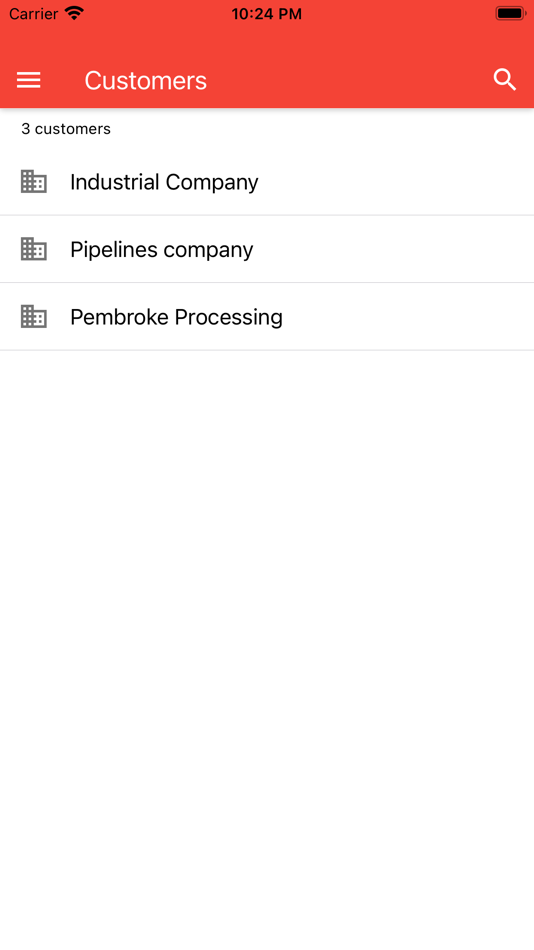Viewport: 534px width, 950px height.
Task: Click the Pipelines company name text
Action: 162,250
